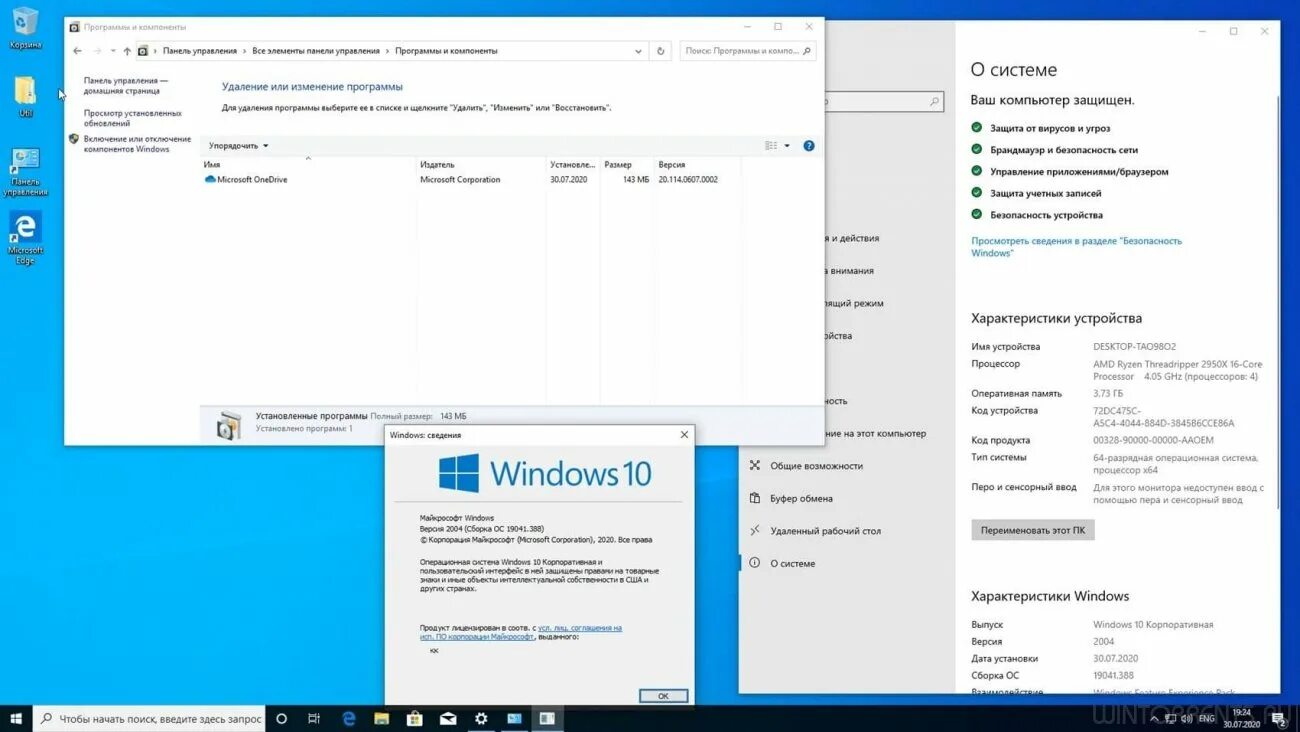
Task: Open recent locations dropdown near navigation arrows
Action: pyautogui.click(x=113, y=51)
